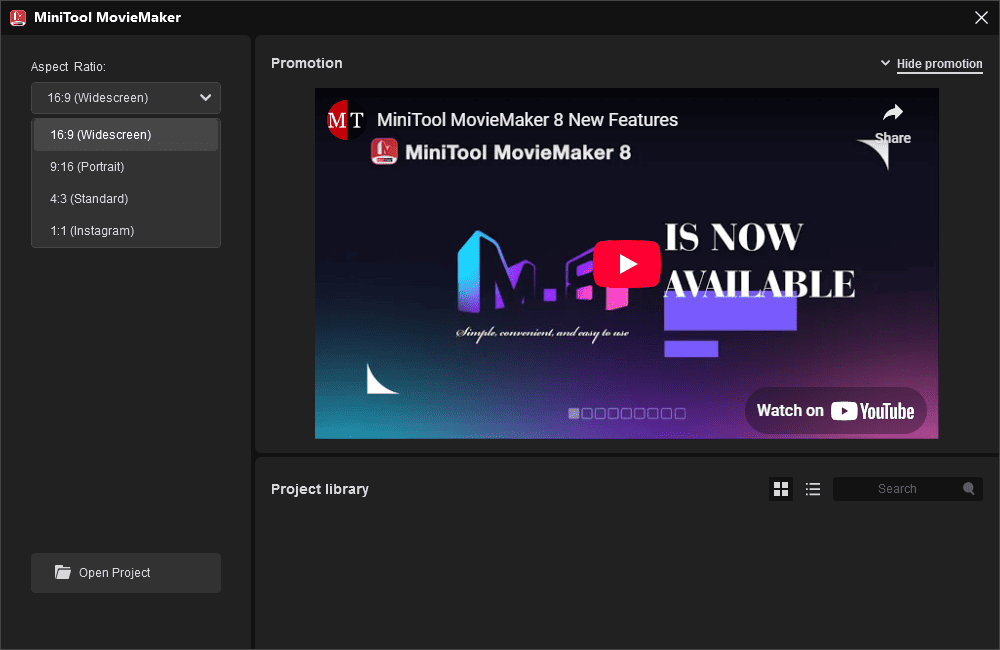The image size is (1000, 650).
Task: Switch Project library to list view
Action: (812, 489)
